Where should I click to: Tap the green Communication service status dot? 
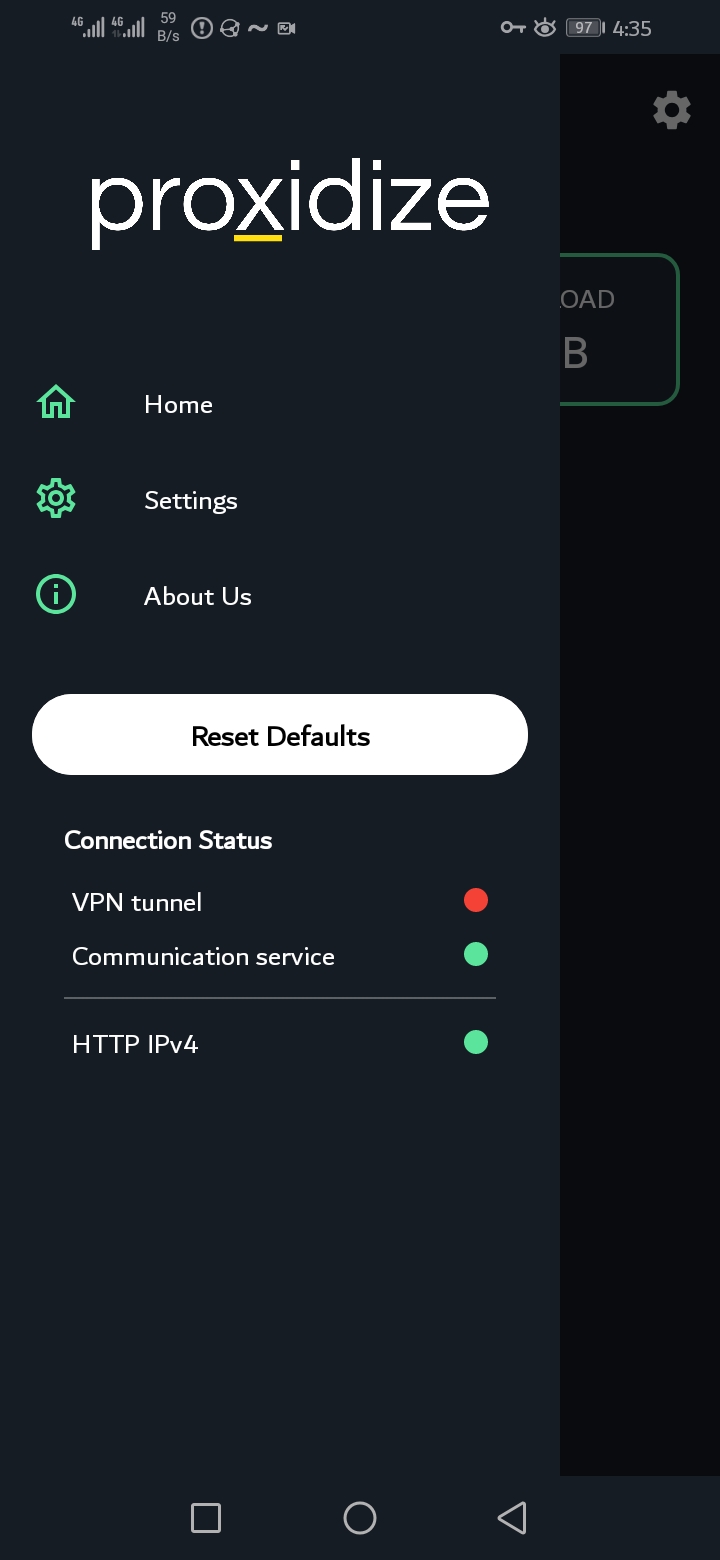tap(476, 955)
